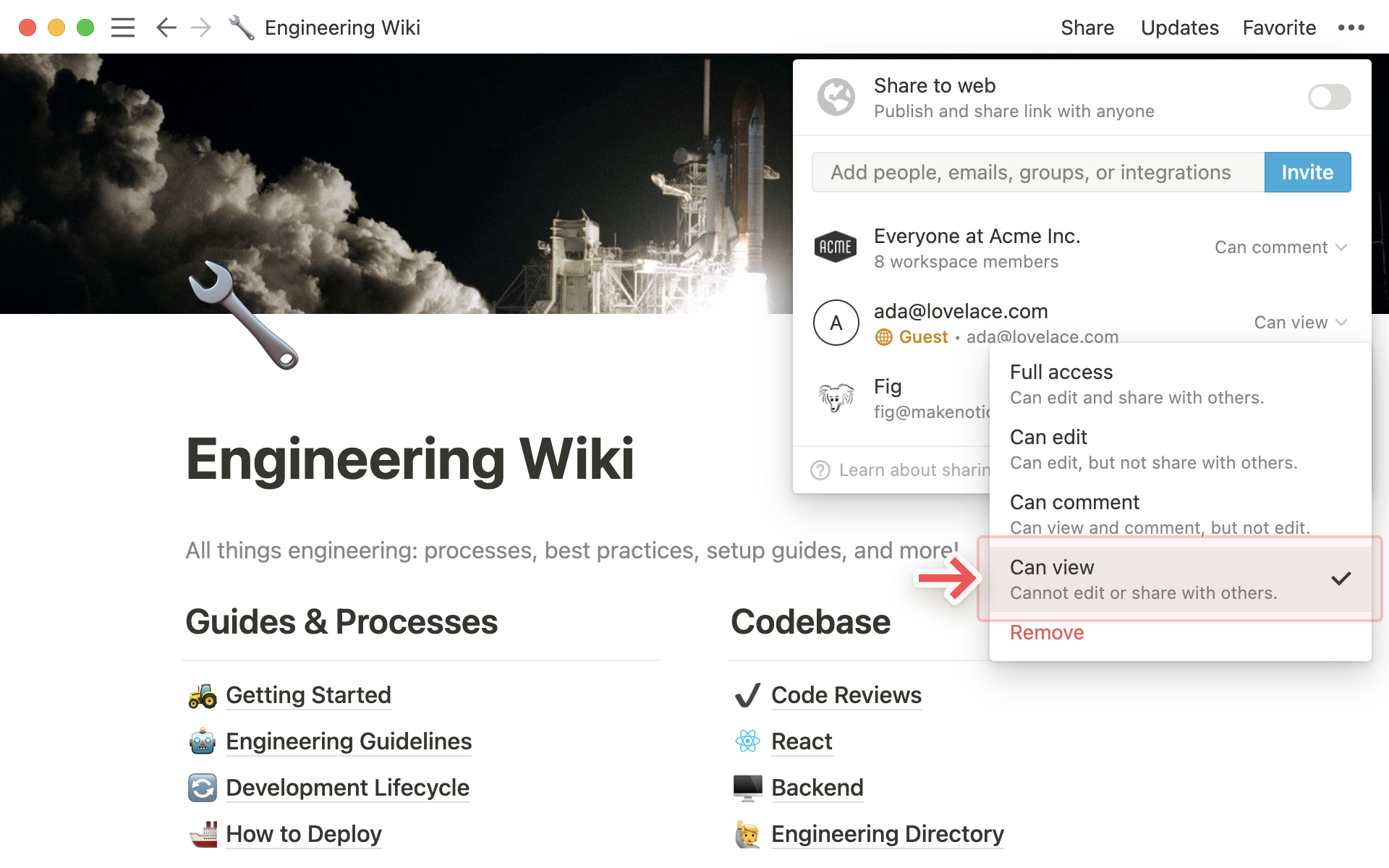Expand the Everyone at Acme Inc. permissions dropdown
Image resolution: width=1389 pixels, height=868 pixels.
tap(1280, 247)
